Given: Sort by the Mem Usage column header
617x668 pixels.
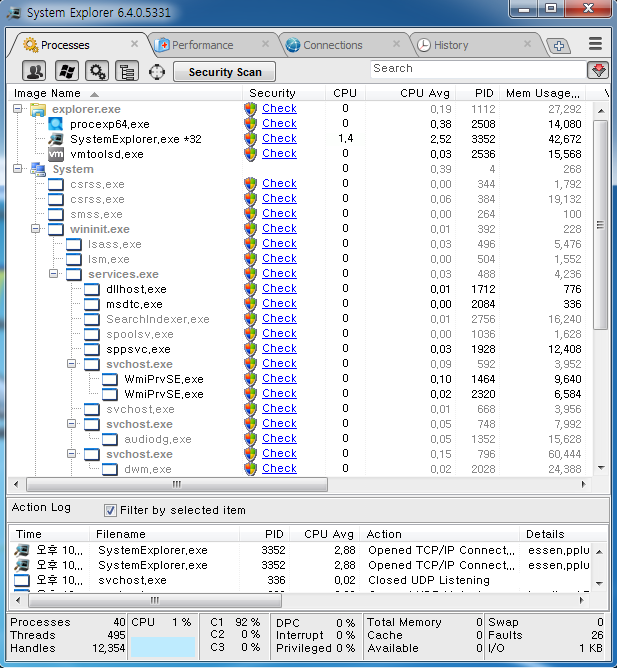Looking at the screenshot, I should [542, 93].
